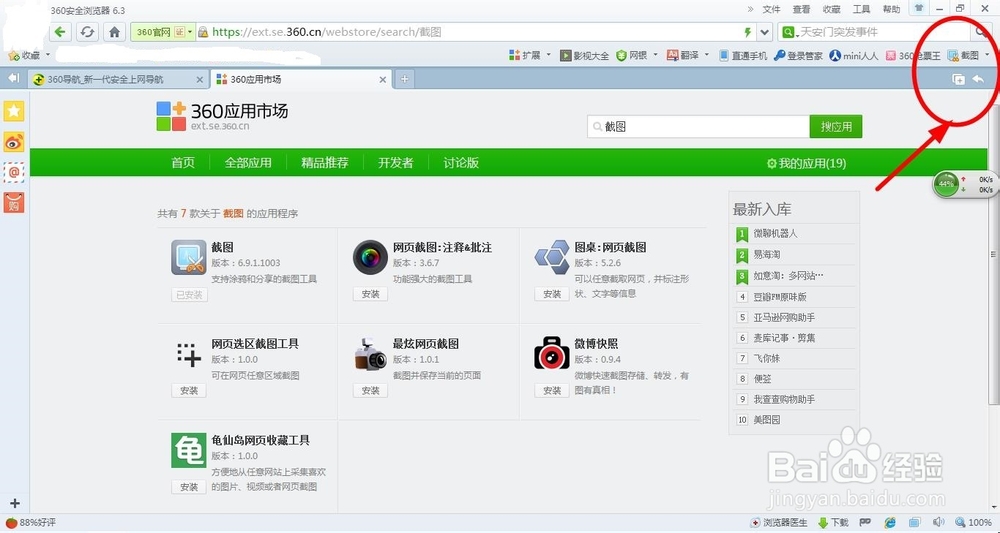Install 最炫网页截图 extension

(x=371, y=390)
